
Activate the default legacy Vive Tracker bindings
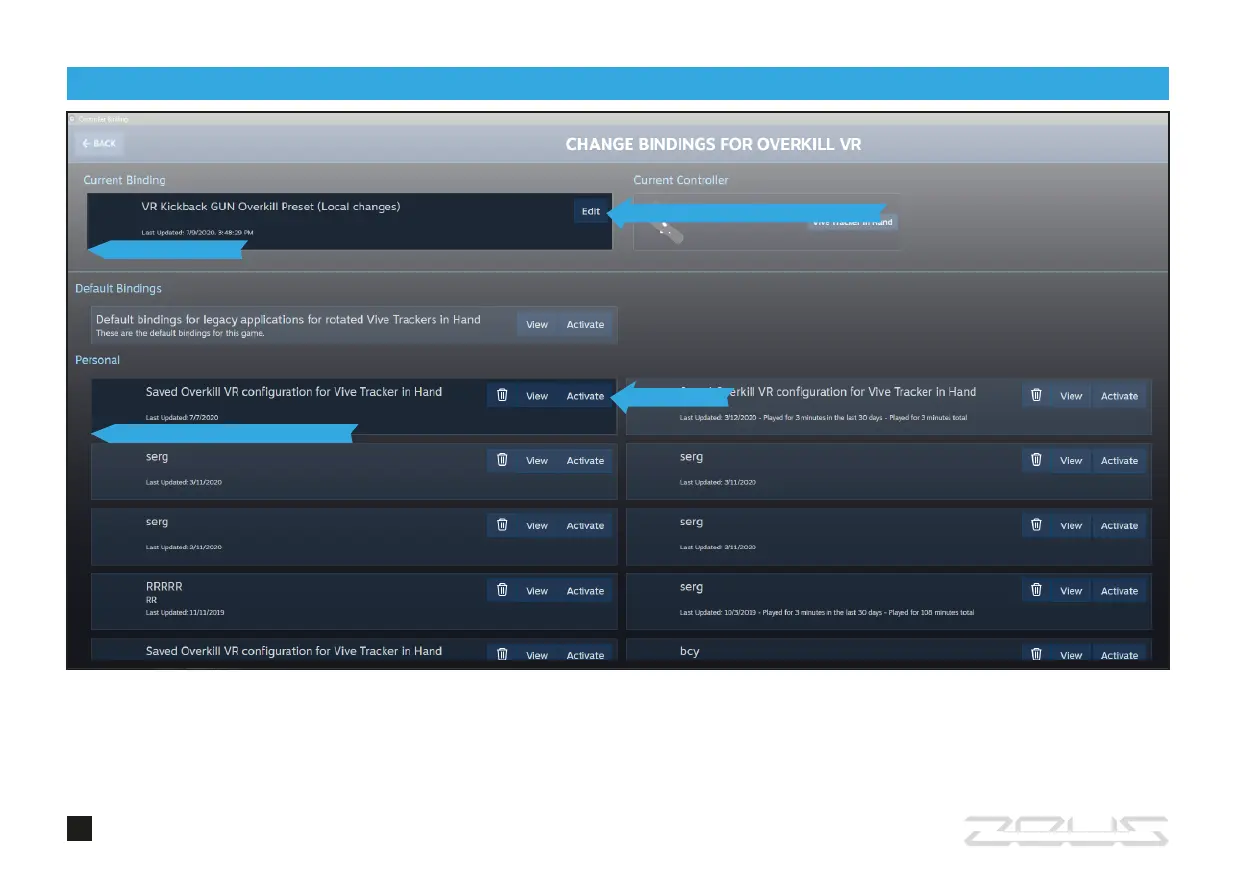coord(585,324)
